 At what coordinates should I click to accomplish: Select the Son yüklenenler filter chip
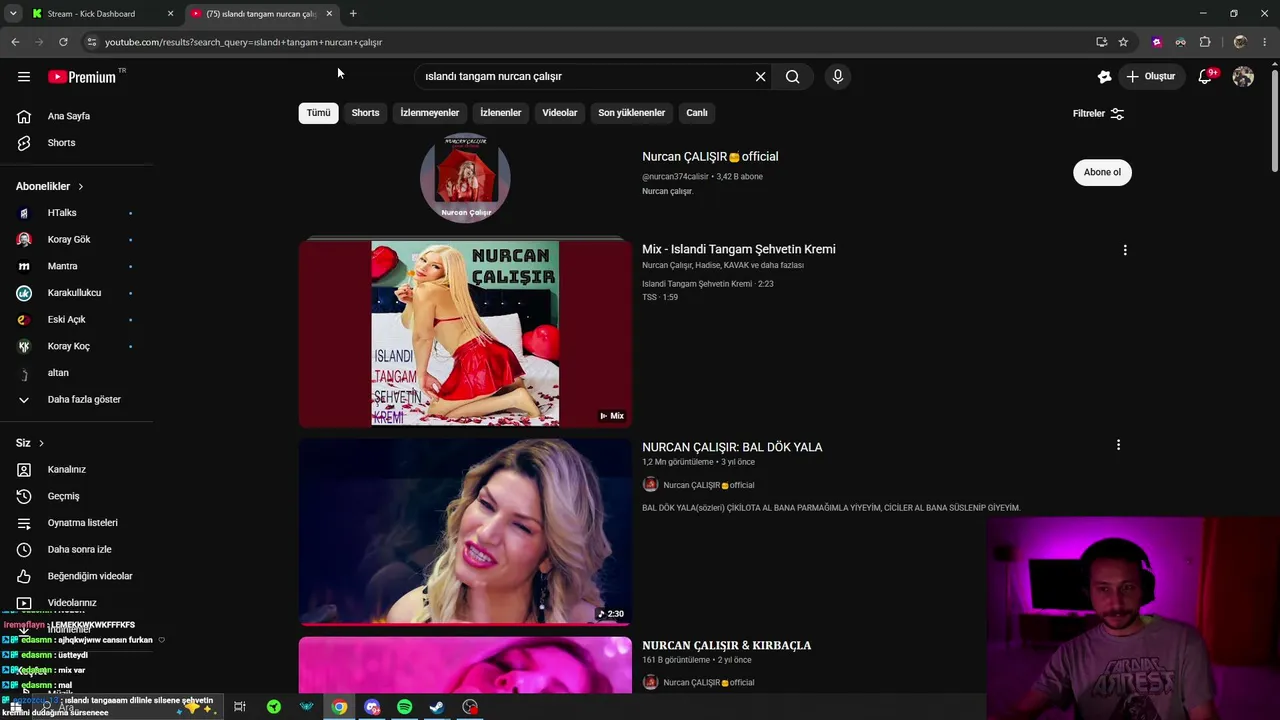coord(631,113)
